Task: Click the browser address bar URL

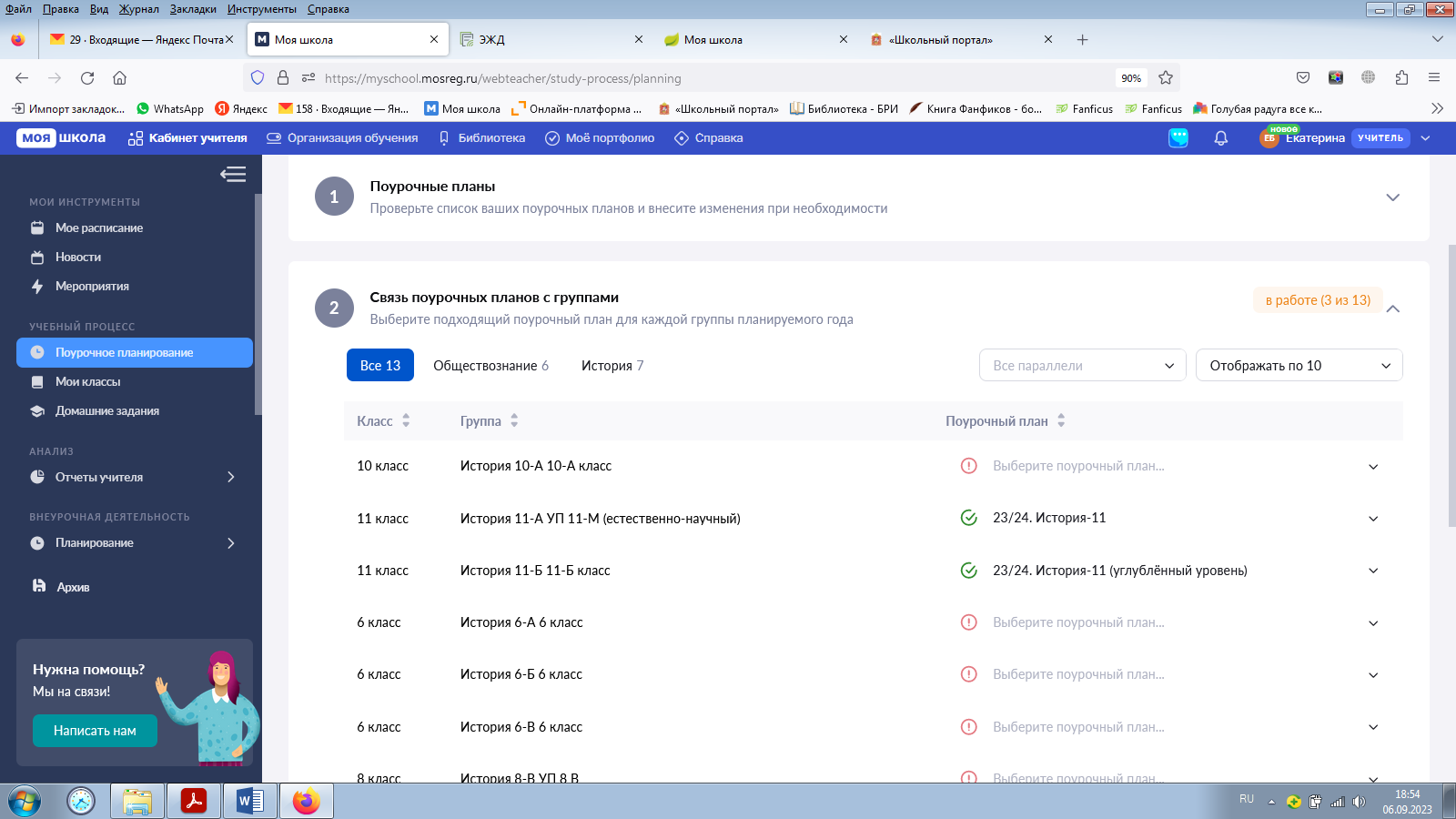Action: click(503, 78)
